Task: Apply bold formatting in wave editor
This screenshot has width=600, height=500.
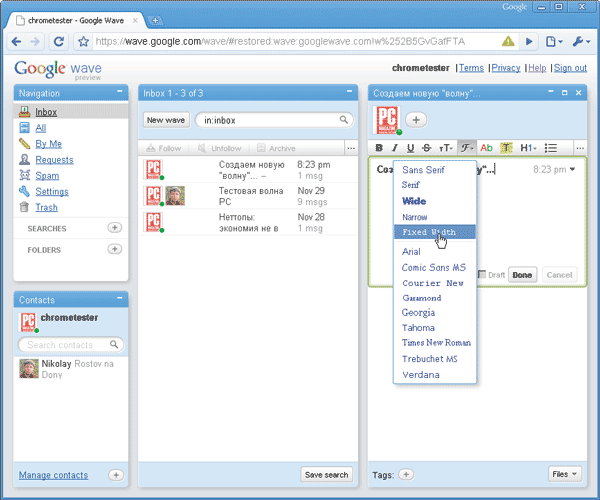Action: click(x=379, y=148)
